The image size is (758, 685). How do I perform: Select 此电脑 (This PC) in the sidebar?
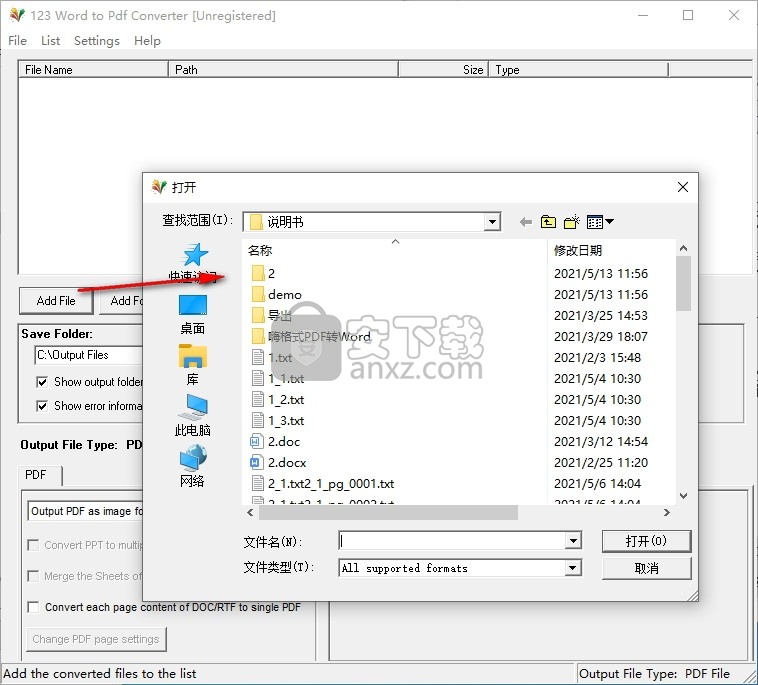tap(192, 416)
